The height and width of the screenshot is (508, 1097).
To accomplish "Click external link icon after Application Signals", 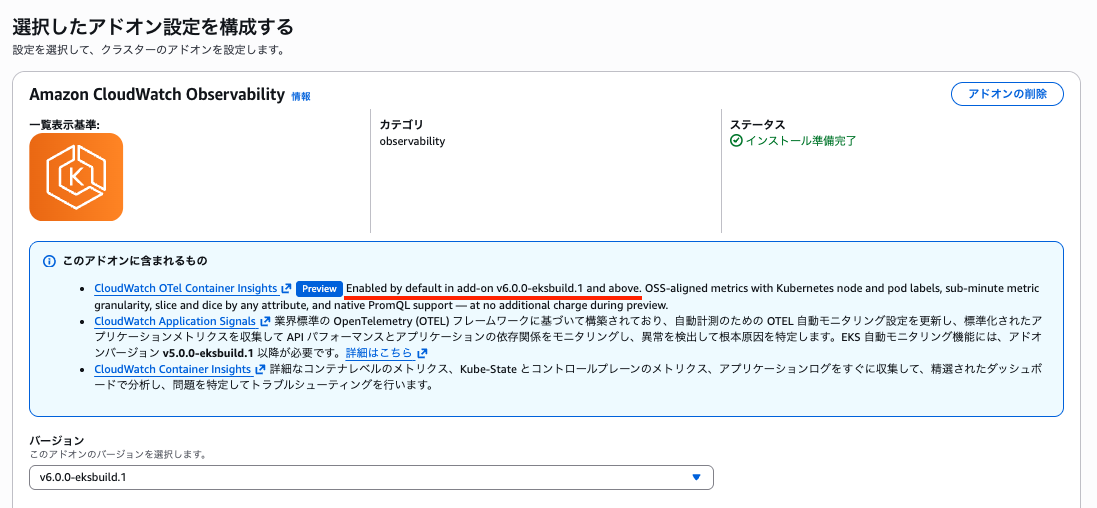I will tap(264, 321).
